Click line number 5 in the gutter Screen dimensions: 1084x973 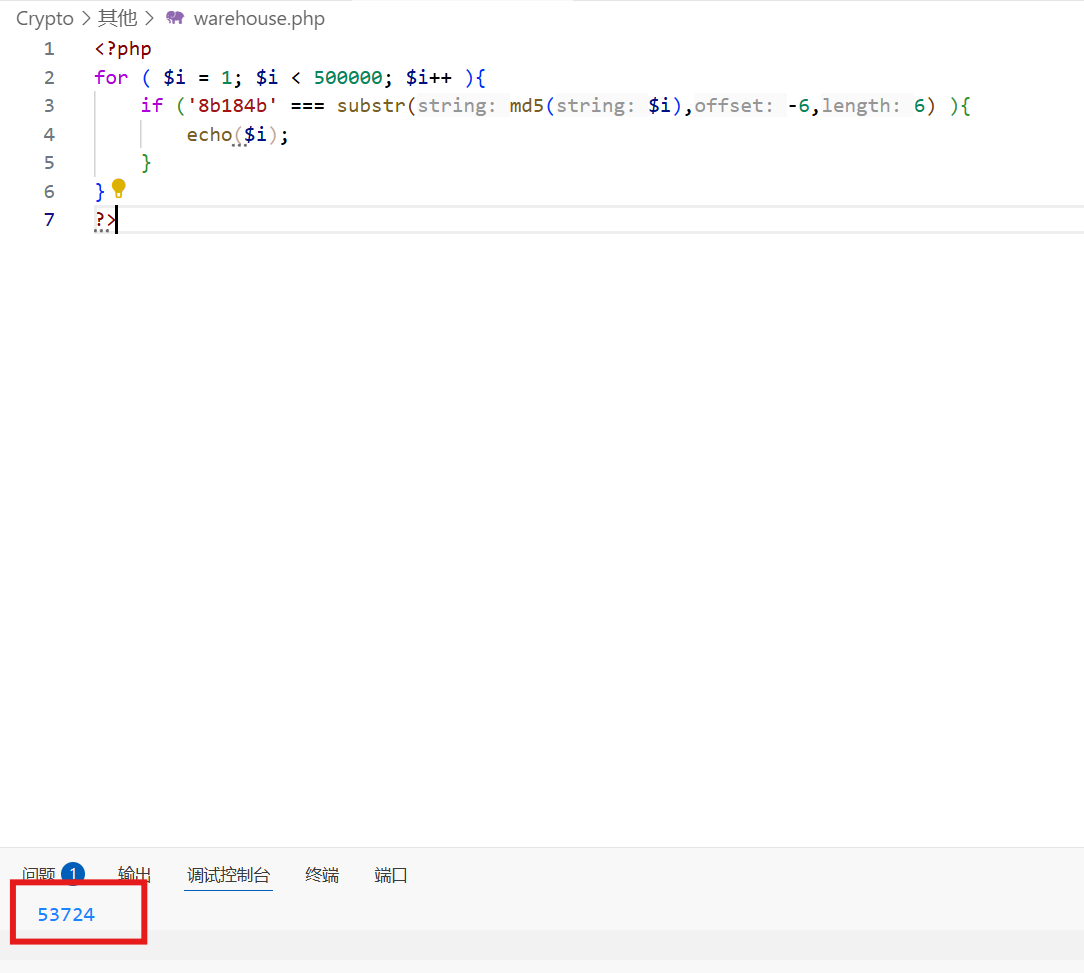tap(49, 163)
